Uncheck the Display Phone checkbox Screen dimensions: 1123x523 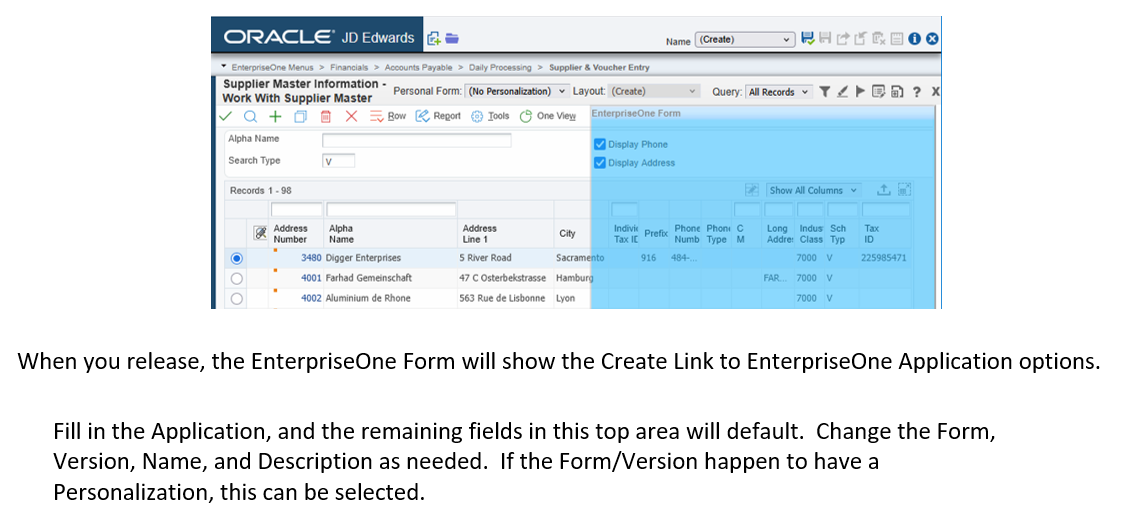[x=600, y=144]
